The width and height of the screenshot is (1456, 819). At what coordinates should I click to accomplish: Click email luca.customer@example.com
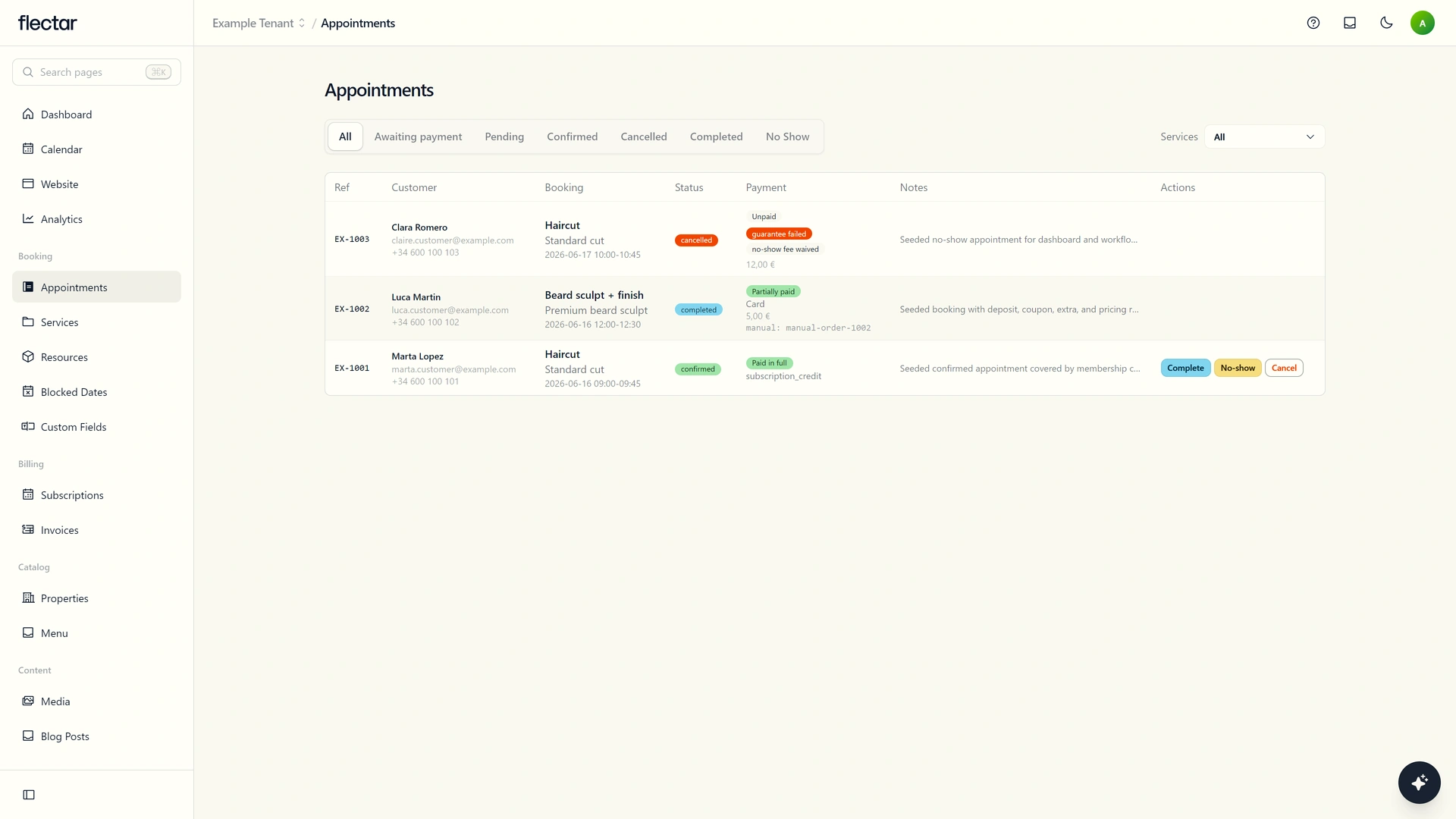click(x=450, y=310)
